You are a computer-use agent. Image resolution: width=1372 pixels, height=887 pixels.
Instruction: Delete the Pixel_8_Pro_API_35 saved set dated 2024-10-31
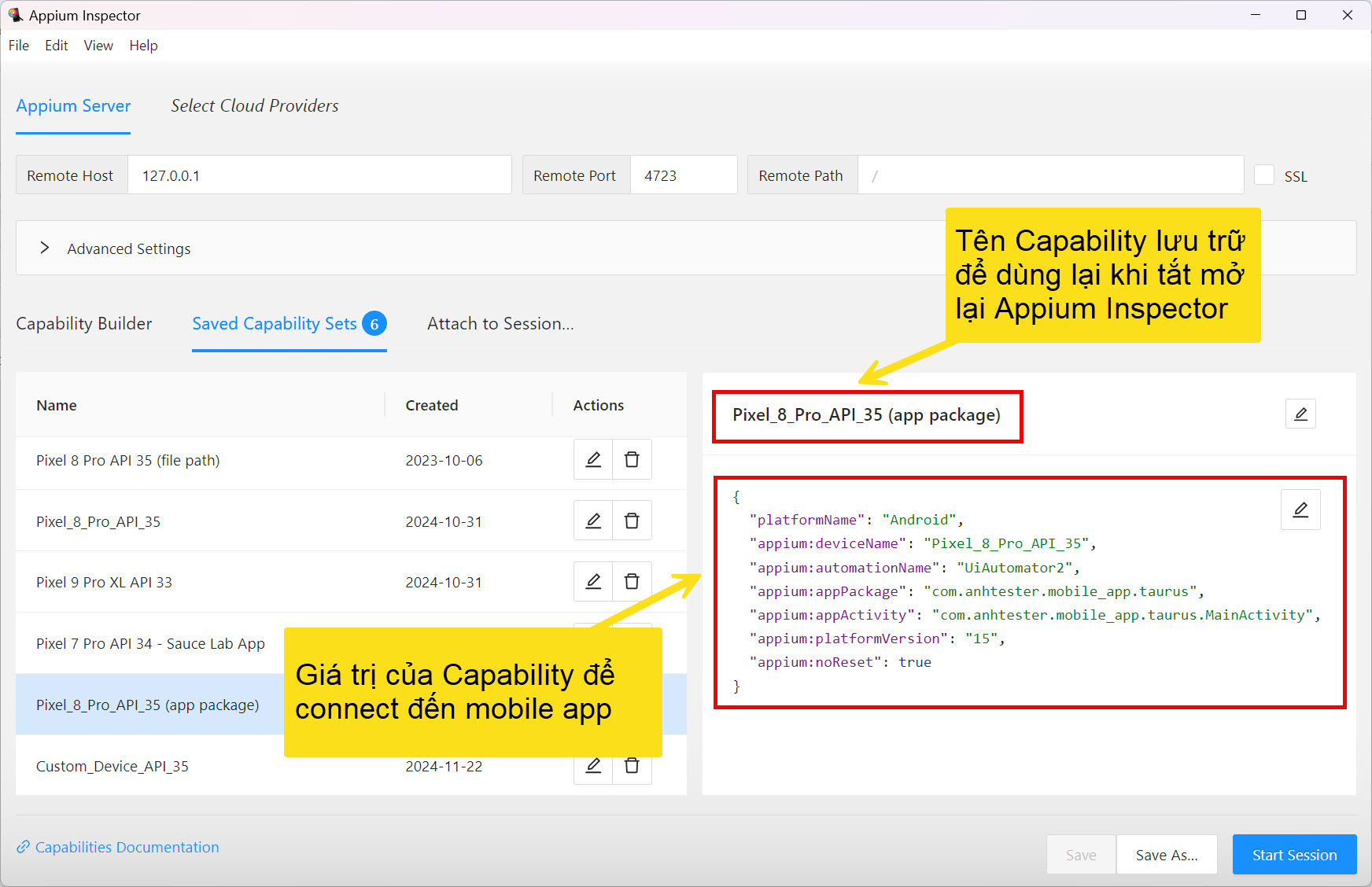click(x=632, y=521)
